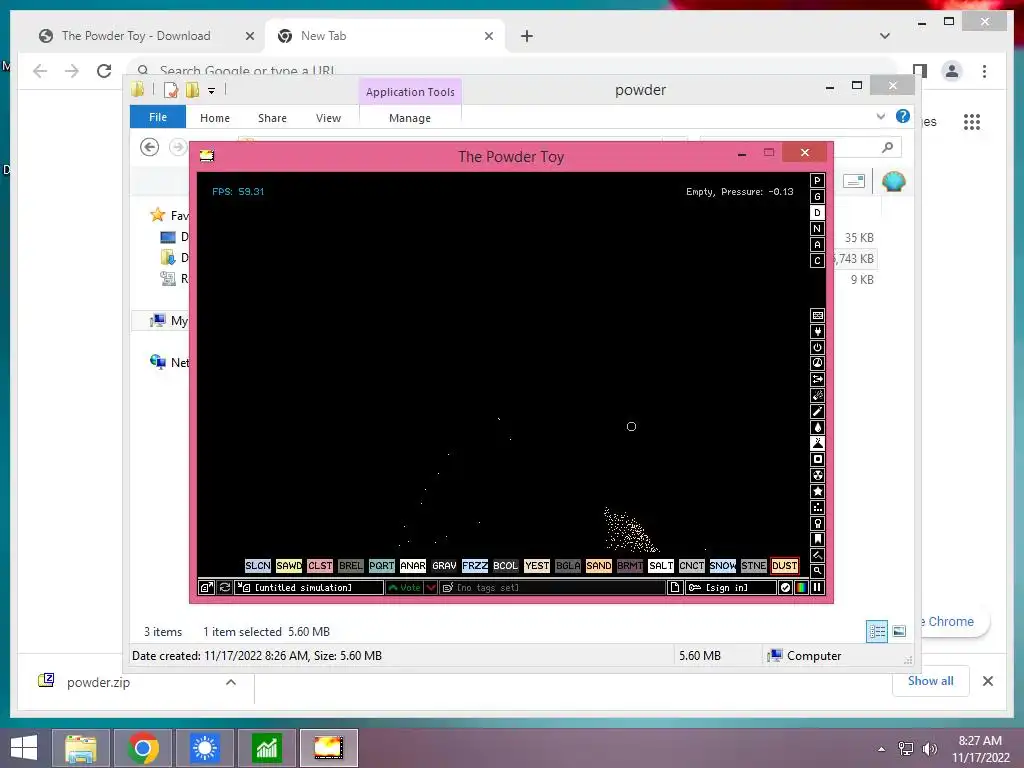Screen dimensions: 1024x768
Task: Reload the simulation with refresh icon
Action: (225, 588)
